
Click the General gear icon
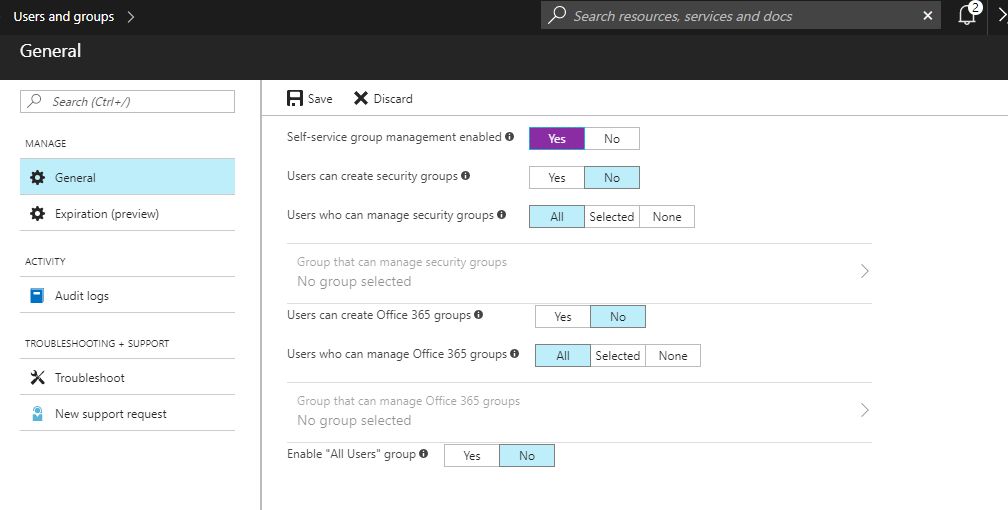pyautogui.click(x=37, y=178)
